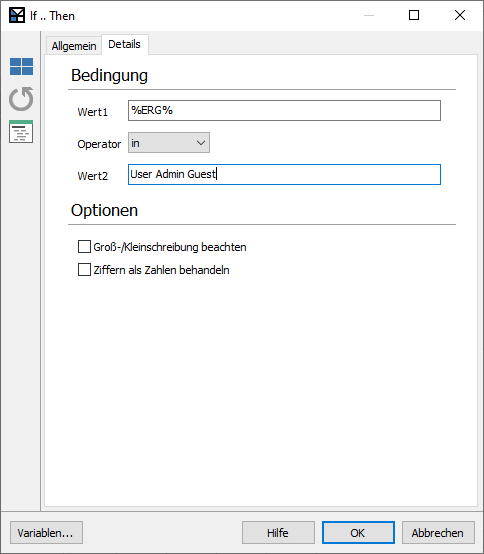Maximize the If..Then dialog window
484x554 pixels.
tap(414, 15)
